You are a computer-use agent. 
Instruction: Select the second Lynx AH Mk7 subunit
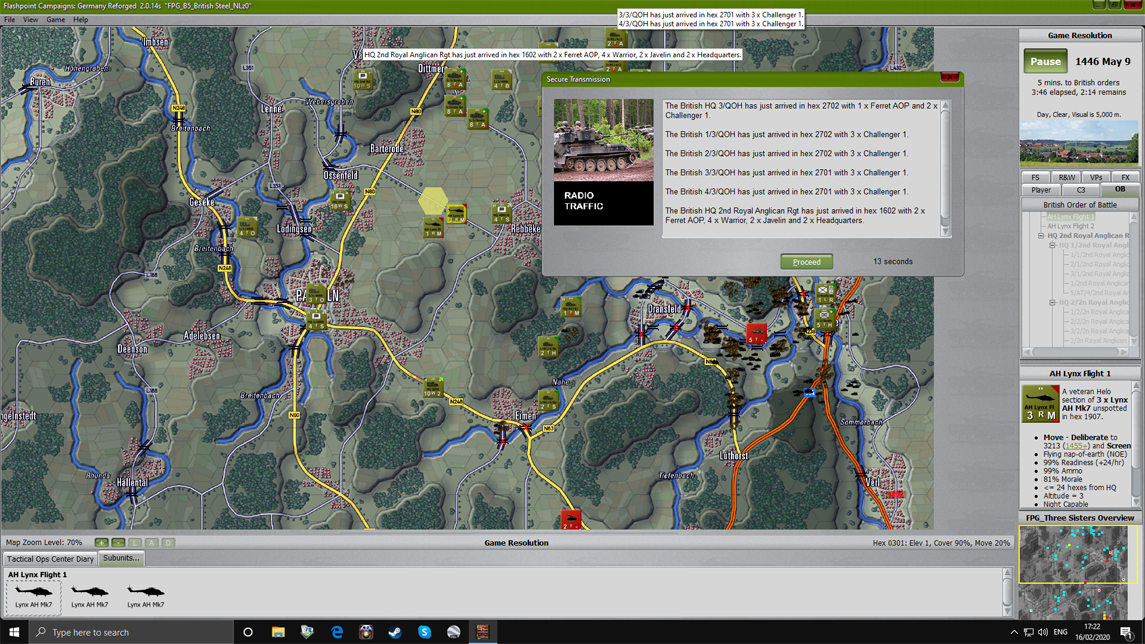tap(90, 596)
